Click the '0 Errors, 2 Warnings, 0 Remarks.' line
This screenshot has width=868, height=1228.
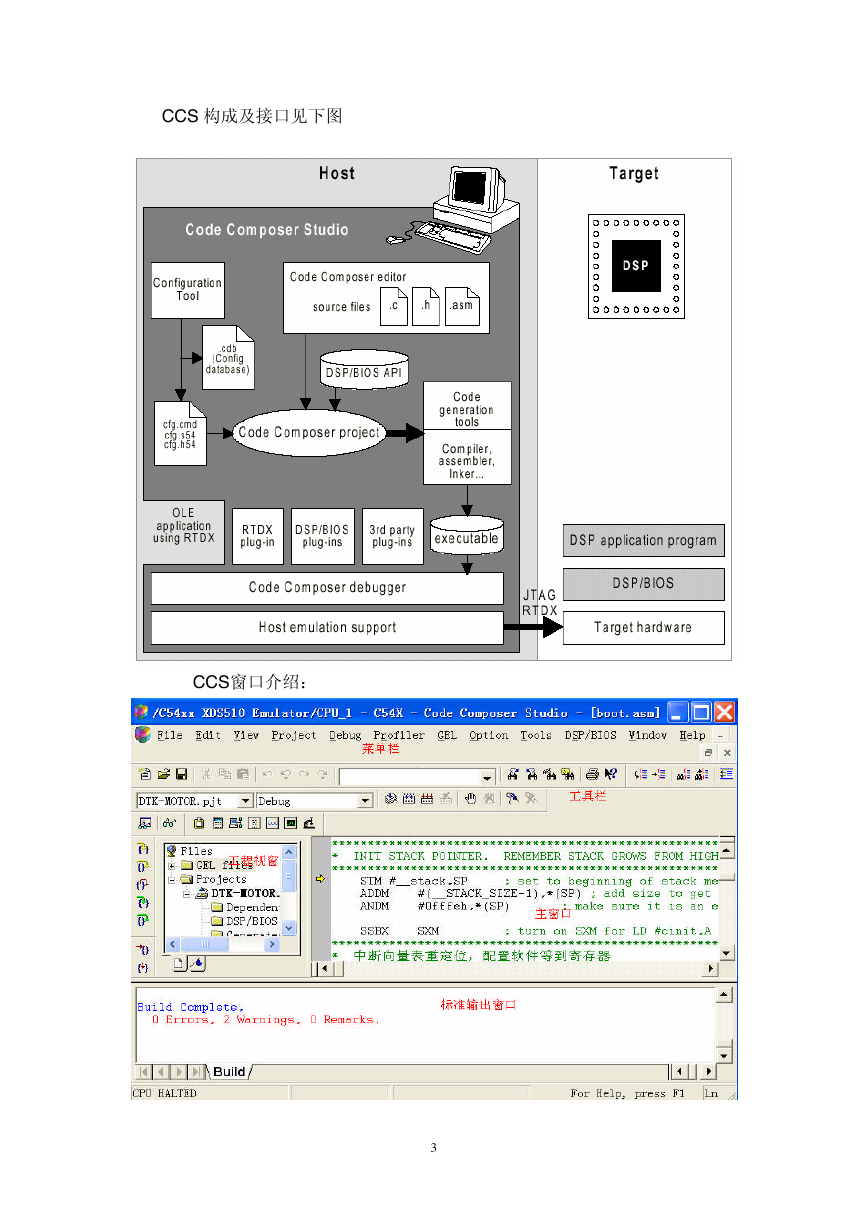tap(266, 1020)
